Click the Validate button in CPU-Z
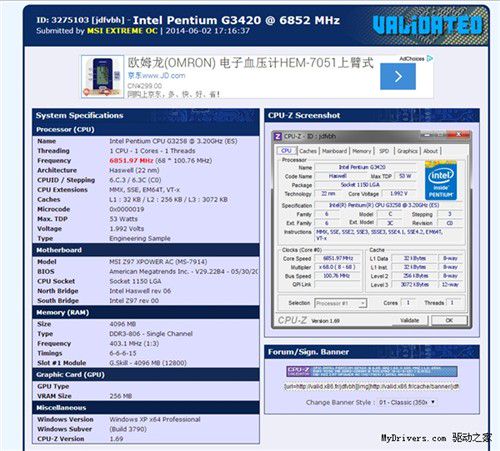 (x=409, y=320)
